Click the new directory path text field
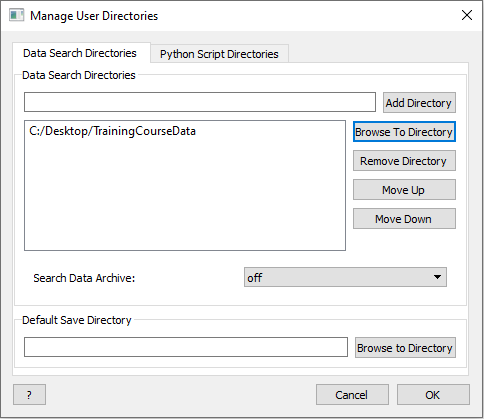Viewport: 484px width, 419px height. [200, 102]
